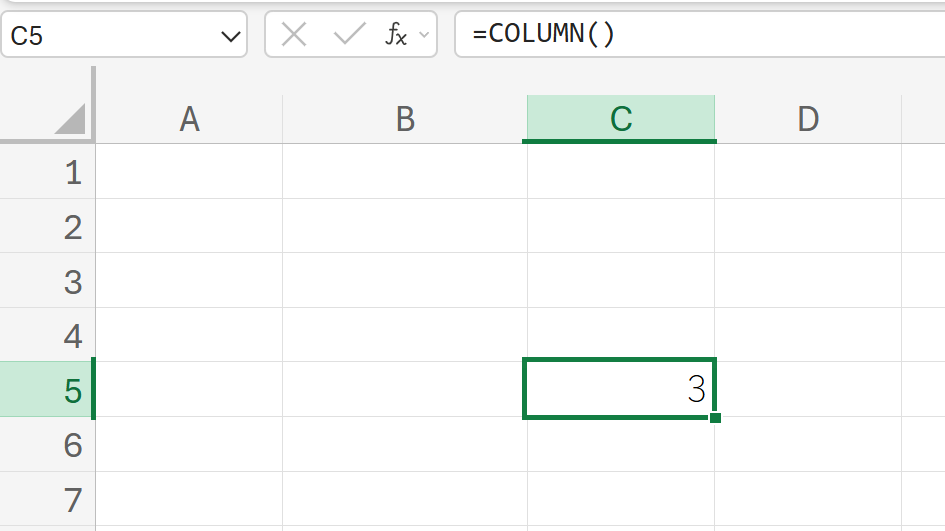Select empty cell B3

click(405, 281)
